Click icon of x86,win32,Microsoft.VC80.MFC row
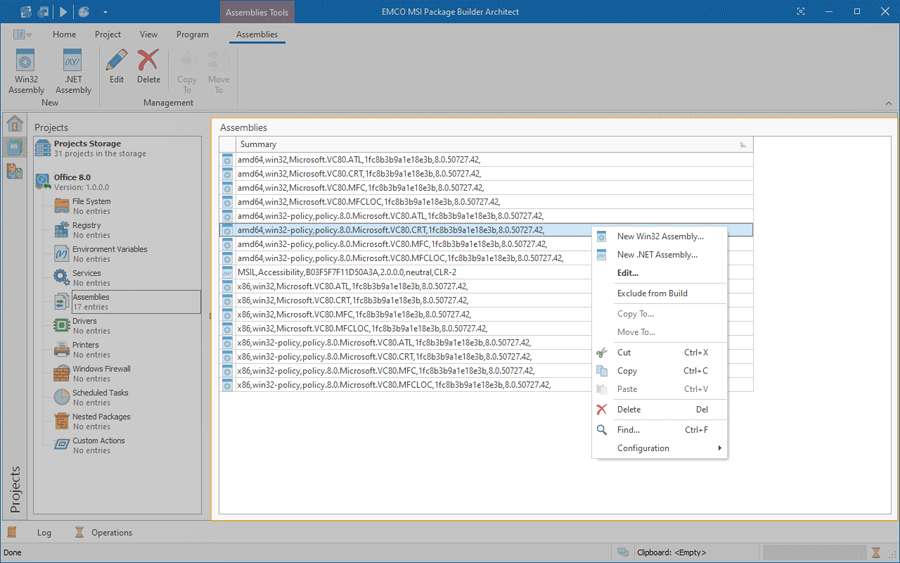Image resolution: width=900 pixels, height=563 pixels. tap(227, 314)
